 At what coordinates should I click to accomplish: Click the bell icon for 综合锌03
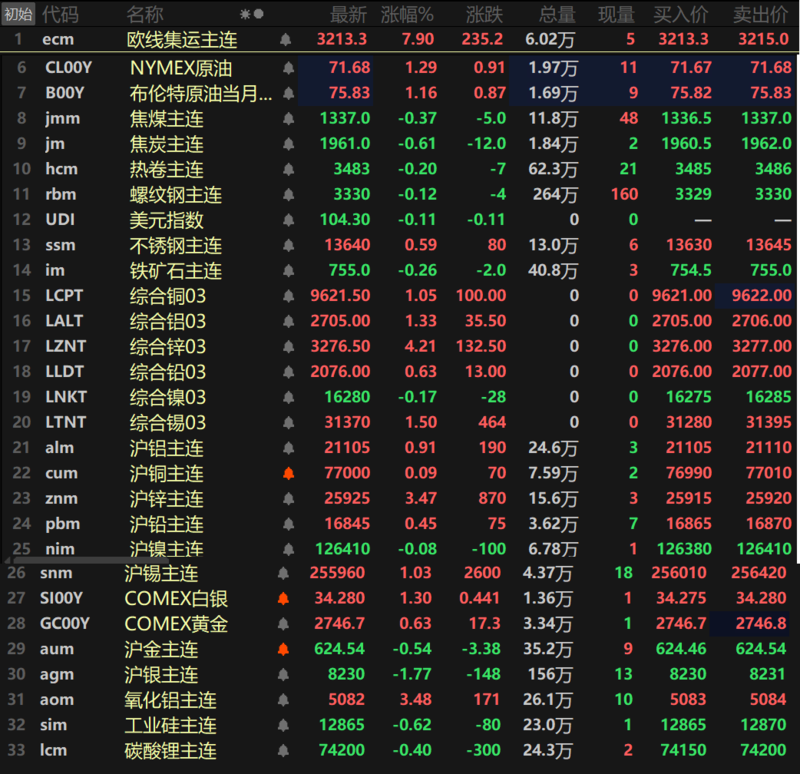click(288, 346)
